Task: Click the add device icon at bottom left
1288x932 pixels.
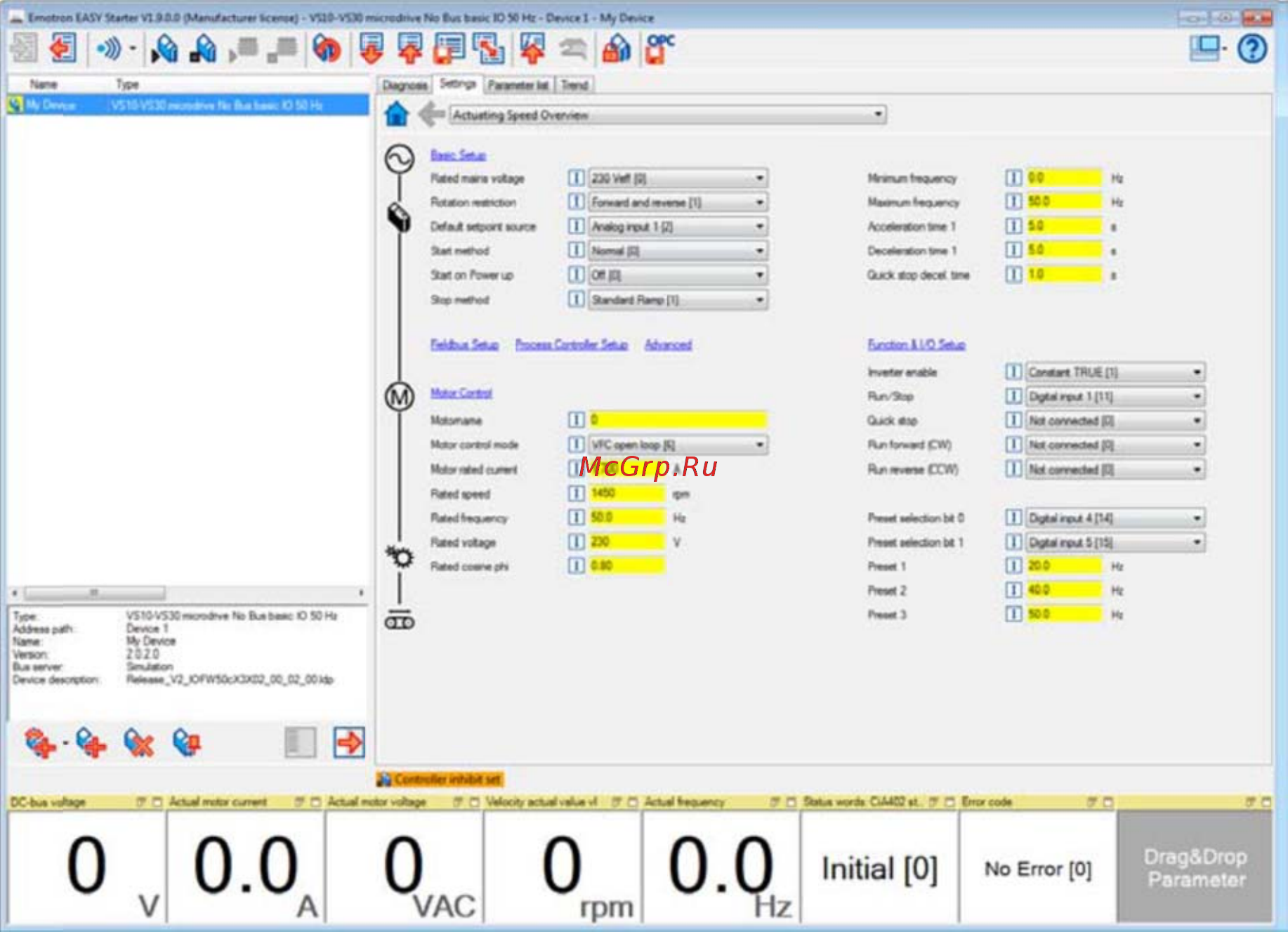Action: click(91, 742)
